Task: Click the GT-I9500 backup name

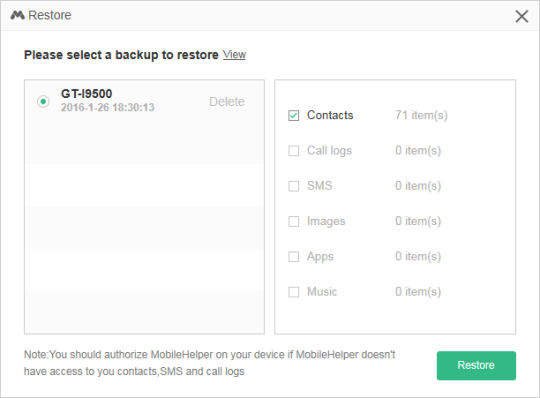Action: (86, 94)
